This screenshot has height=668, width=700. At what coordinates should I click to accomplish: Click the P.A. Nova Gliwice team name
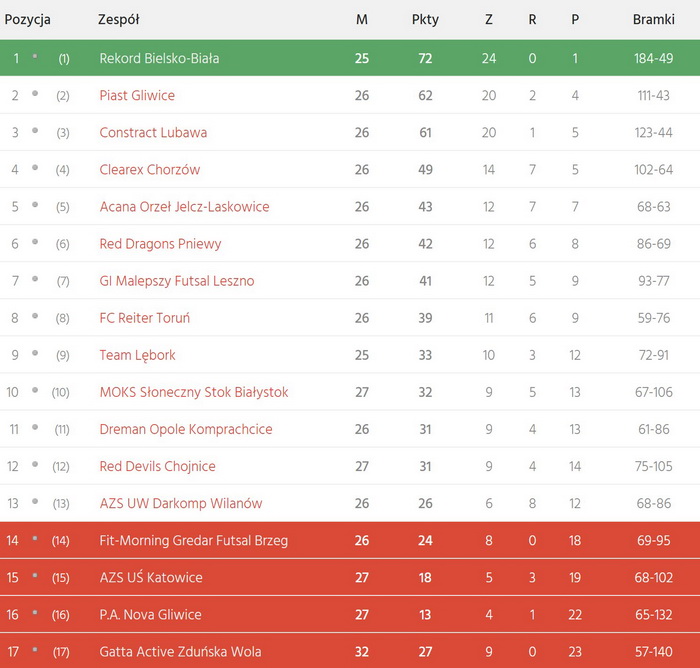coord(150,615)
